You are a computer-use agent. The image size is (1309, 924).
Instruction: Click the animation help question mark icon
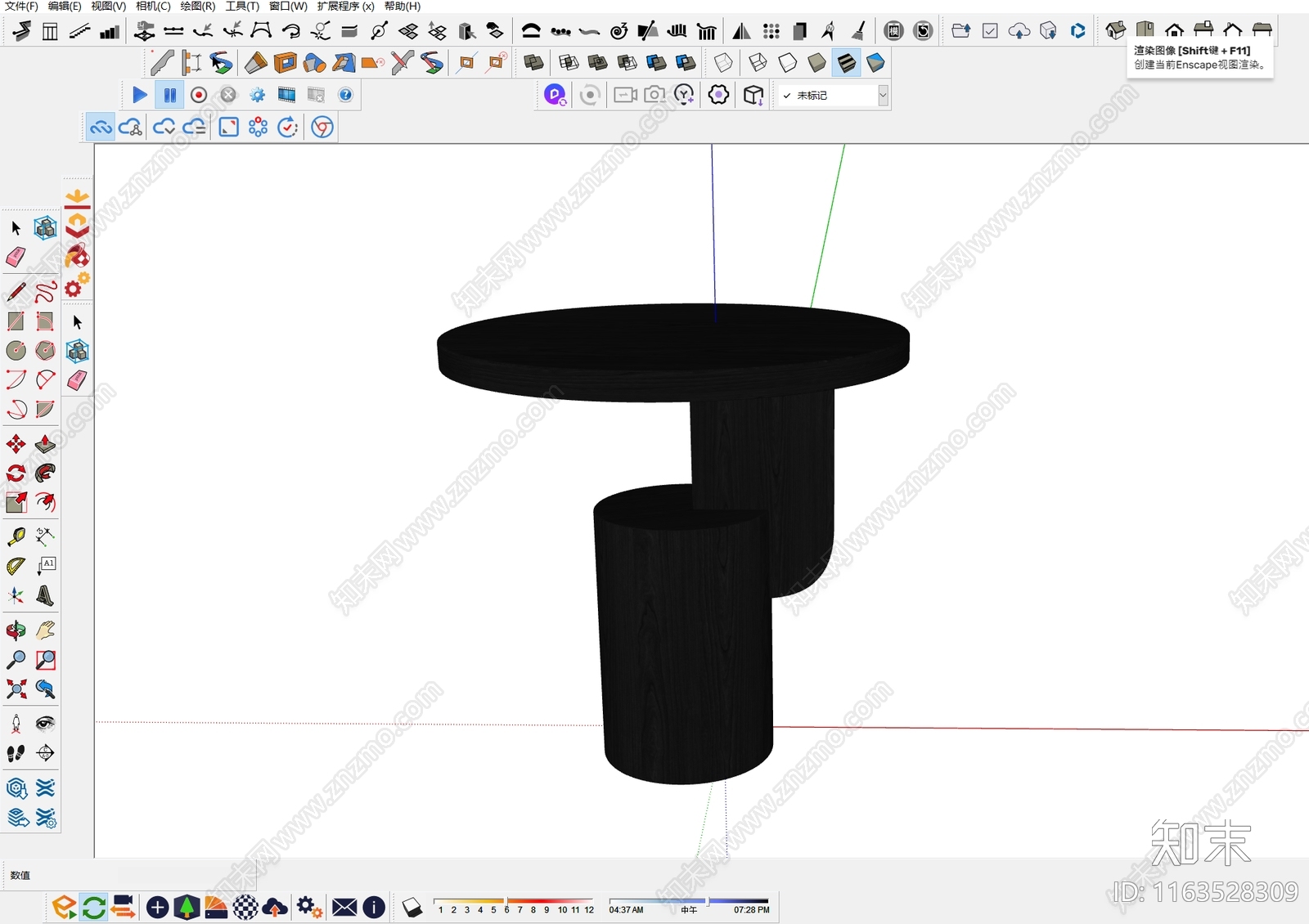(346, 95)
